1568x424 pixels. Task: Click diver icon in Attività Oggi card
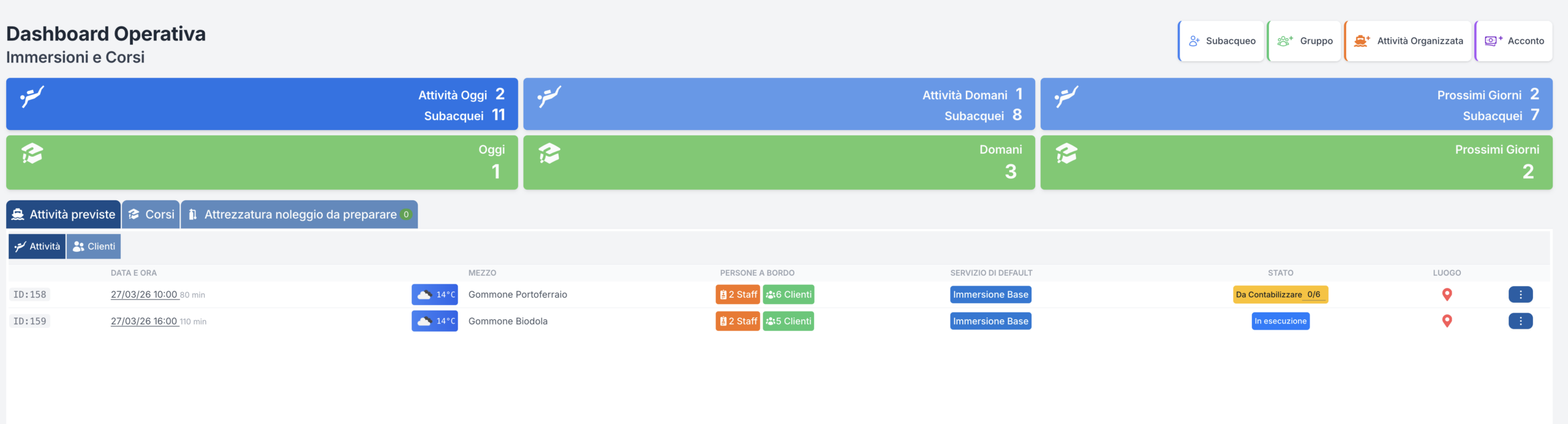(32, 97)
